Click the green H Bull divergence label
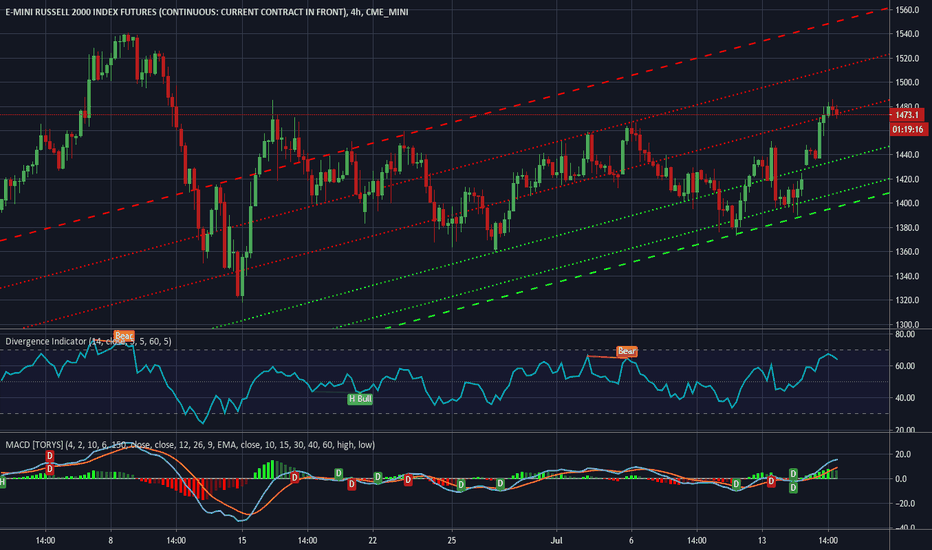Image resolution: width=932 pixels, height=550 pixels. pos(360,399)
